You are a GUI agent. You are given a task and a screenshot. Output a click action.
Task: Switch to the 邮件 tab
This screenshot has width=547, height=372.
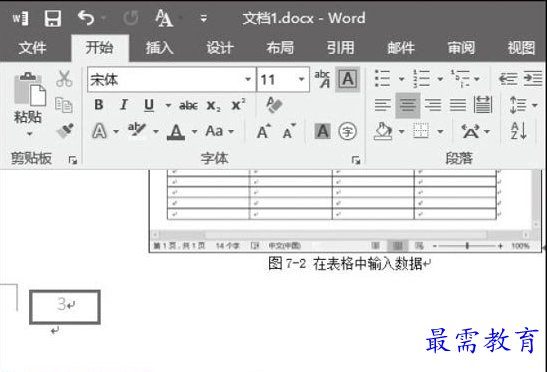[401, 48]
